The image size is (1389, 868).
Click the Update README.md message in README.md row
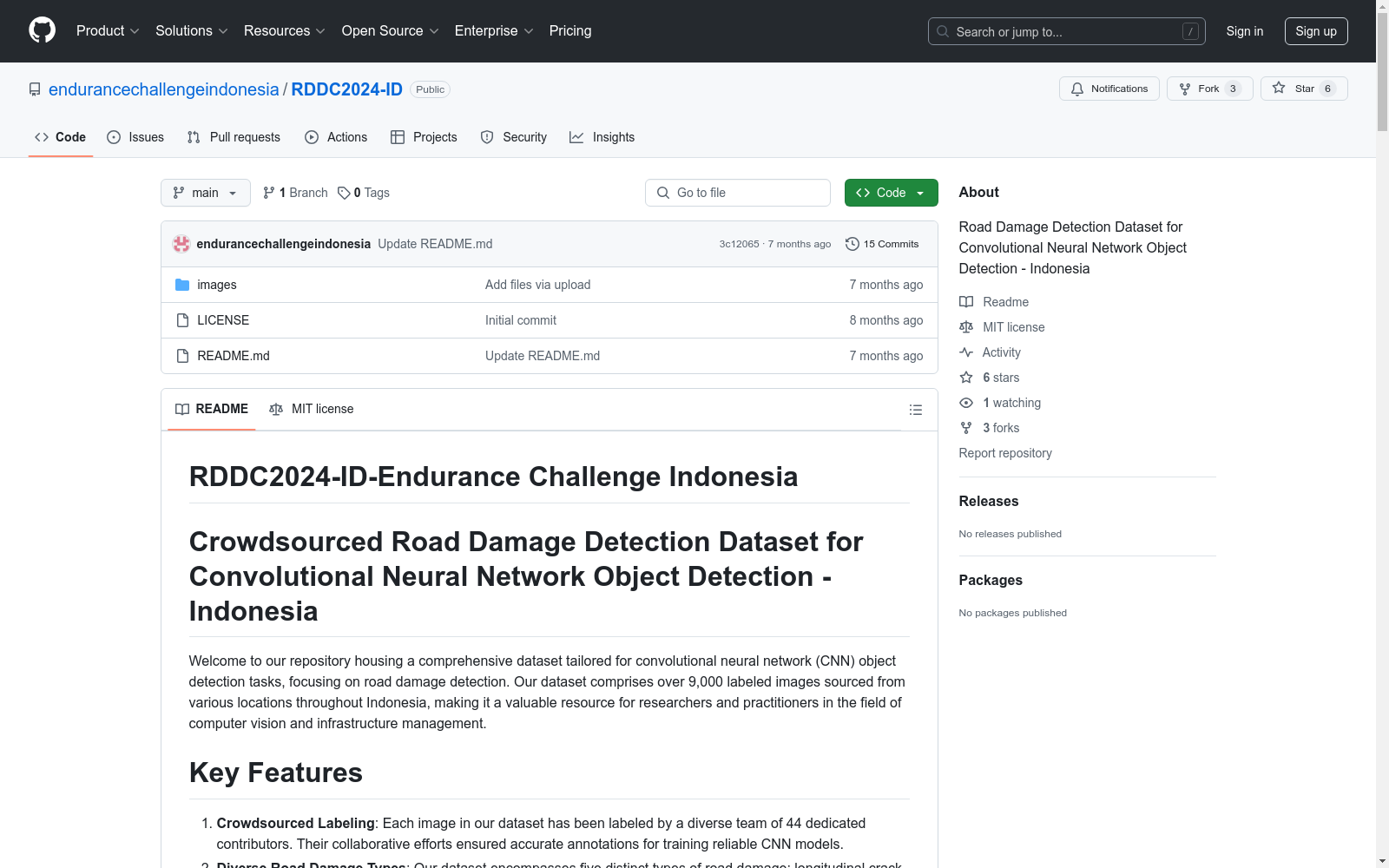point(543,356)
